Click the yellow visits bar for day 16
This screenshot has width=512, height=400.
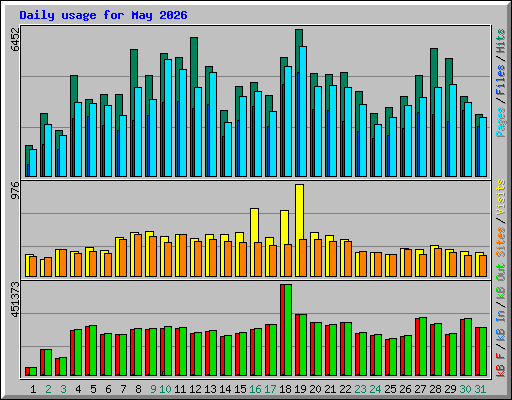click(254, 225)
